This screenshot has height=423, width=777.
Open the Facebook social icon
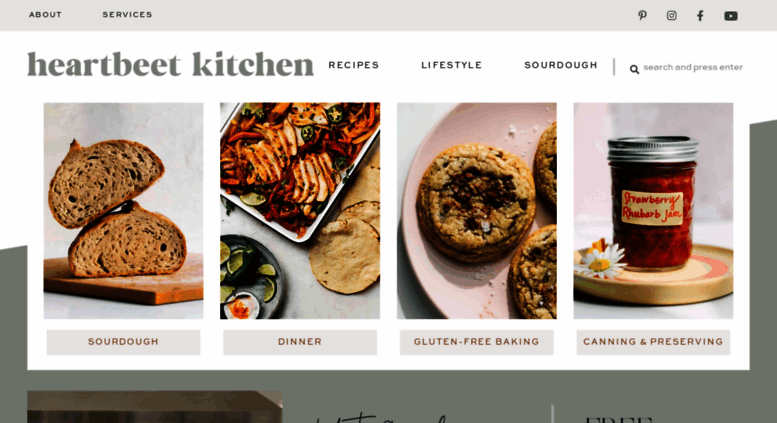tap(700, 15)
